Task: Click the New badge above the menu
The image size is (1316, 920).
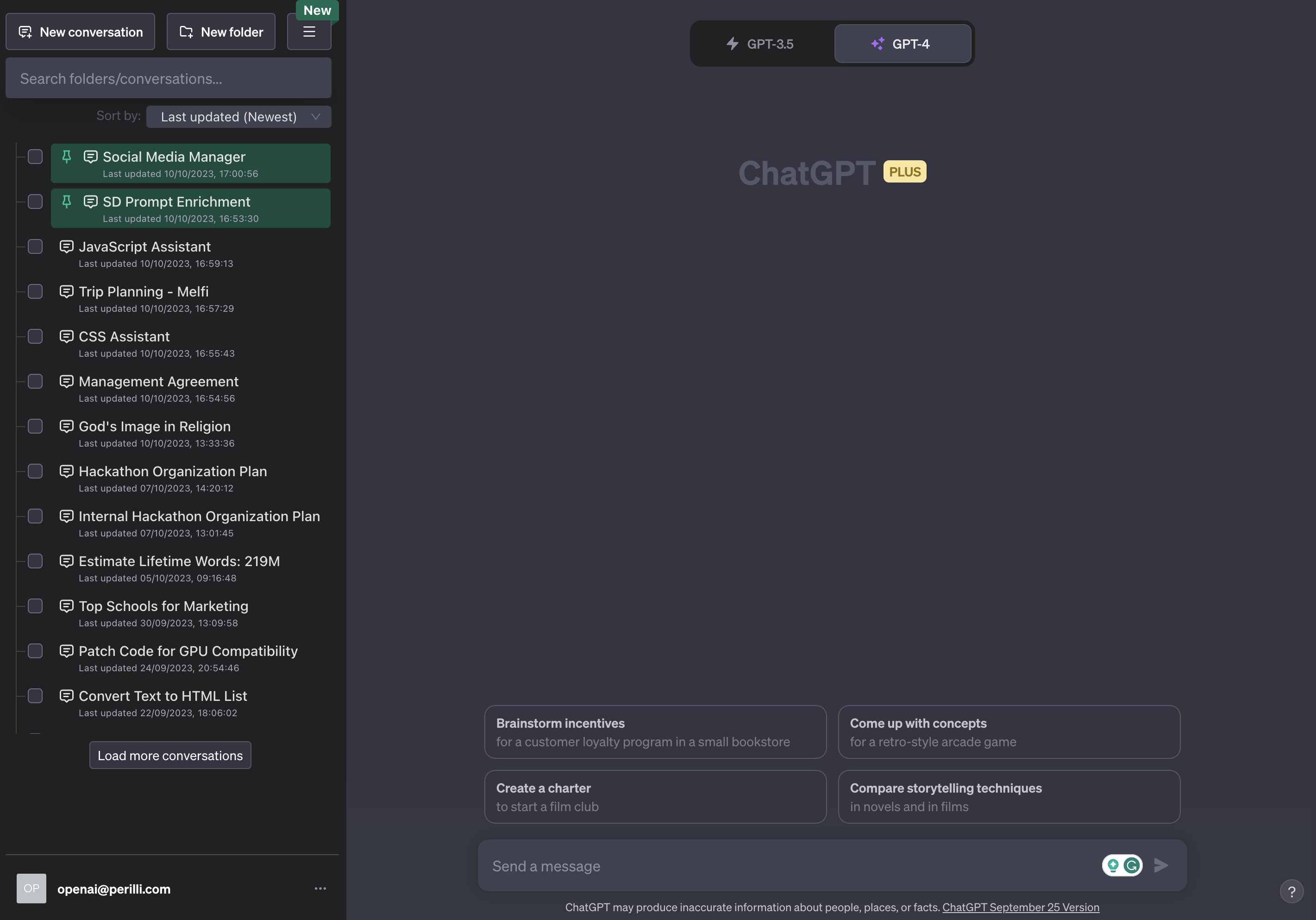Action: click(317, 10)
